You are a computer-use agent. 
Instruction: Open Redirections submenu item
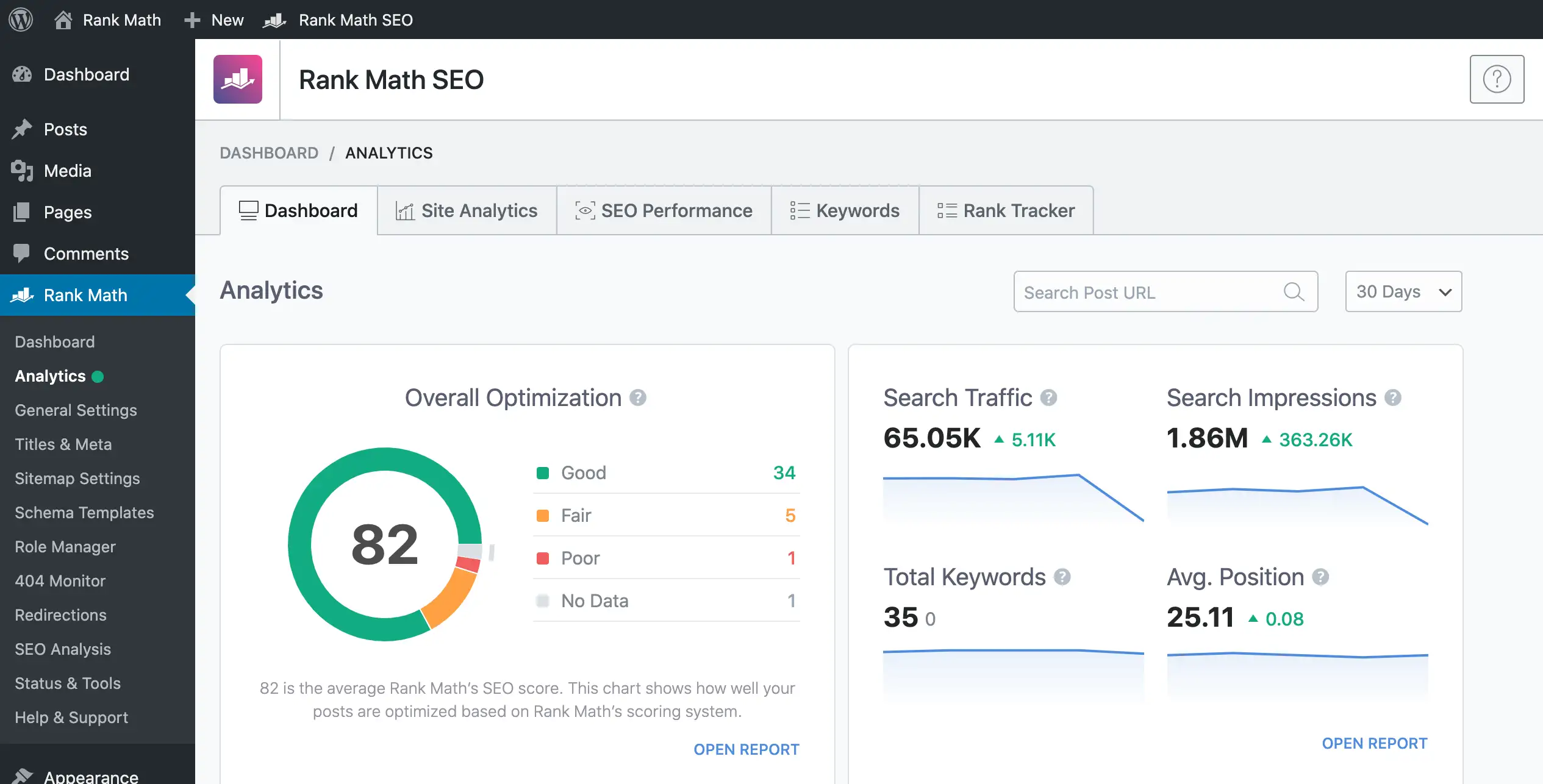pyautogui.click(x=60, y=615)
